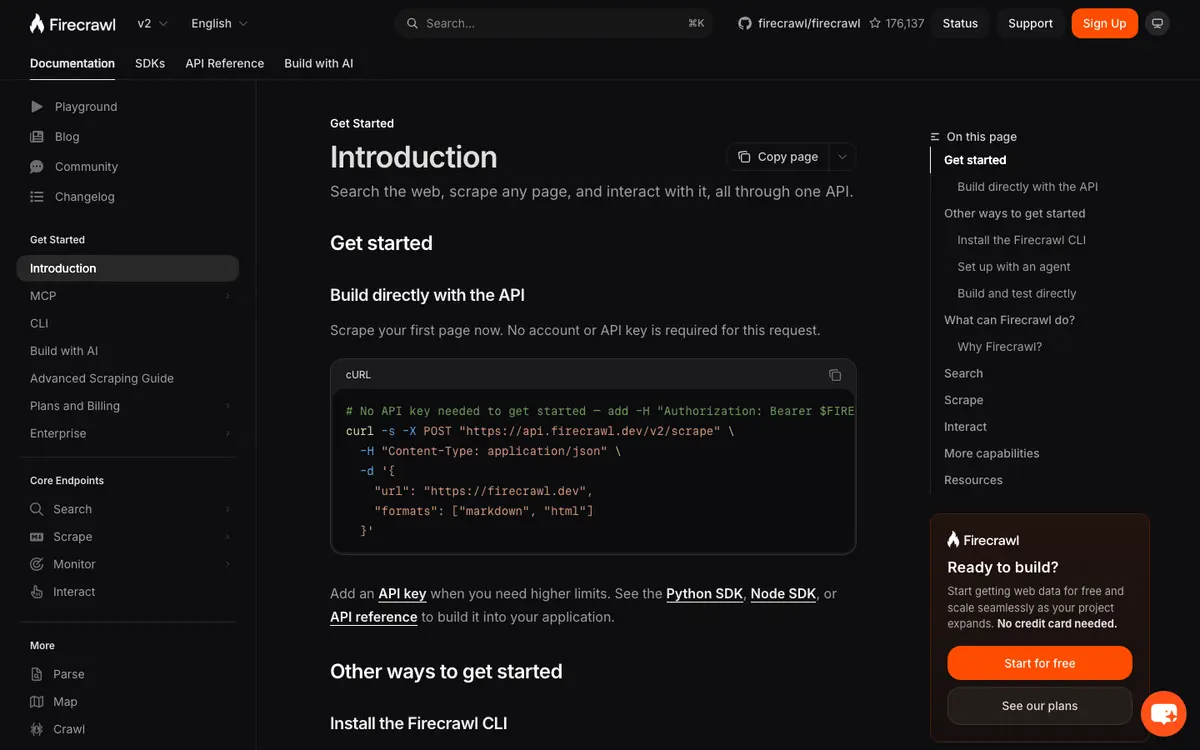Open the Build with AI tab
The height and width of the screenshot is (750, 1200).
click(x=318, y=63)
